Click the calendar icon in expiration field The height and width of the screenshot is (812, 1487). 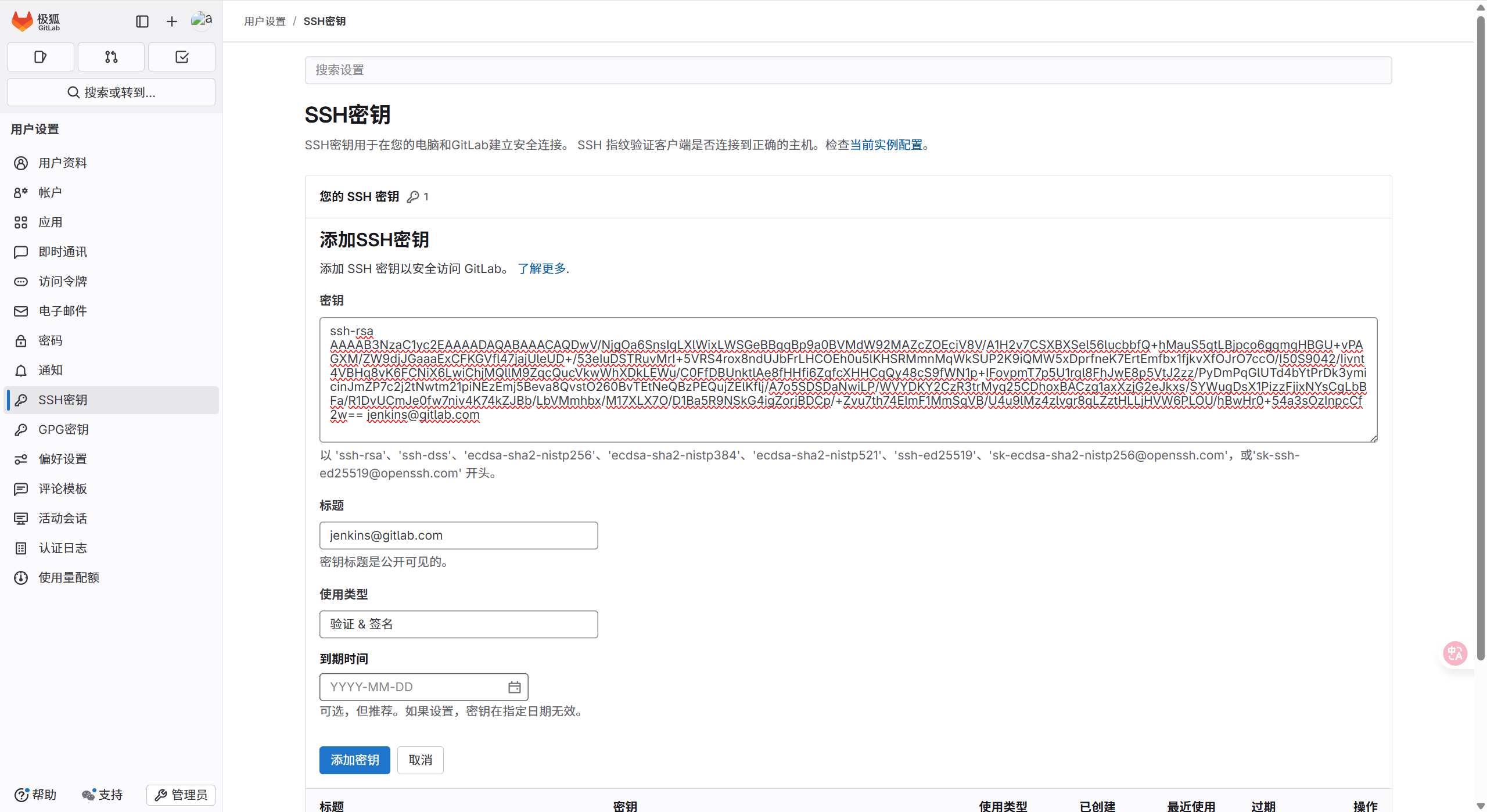(x=514, y=687)
